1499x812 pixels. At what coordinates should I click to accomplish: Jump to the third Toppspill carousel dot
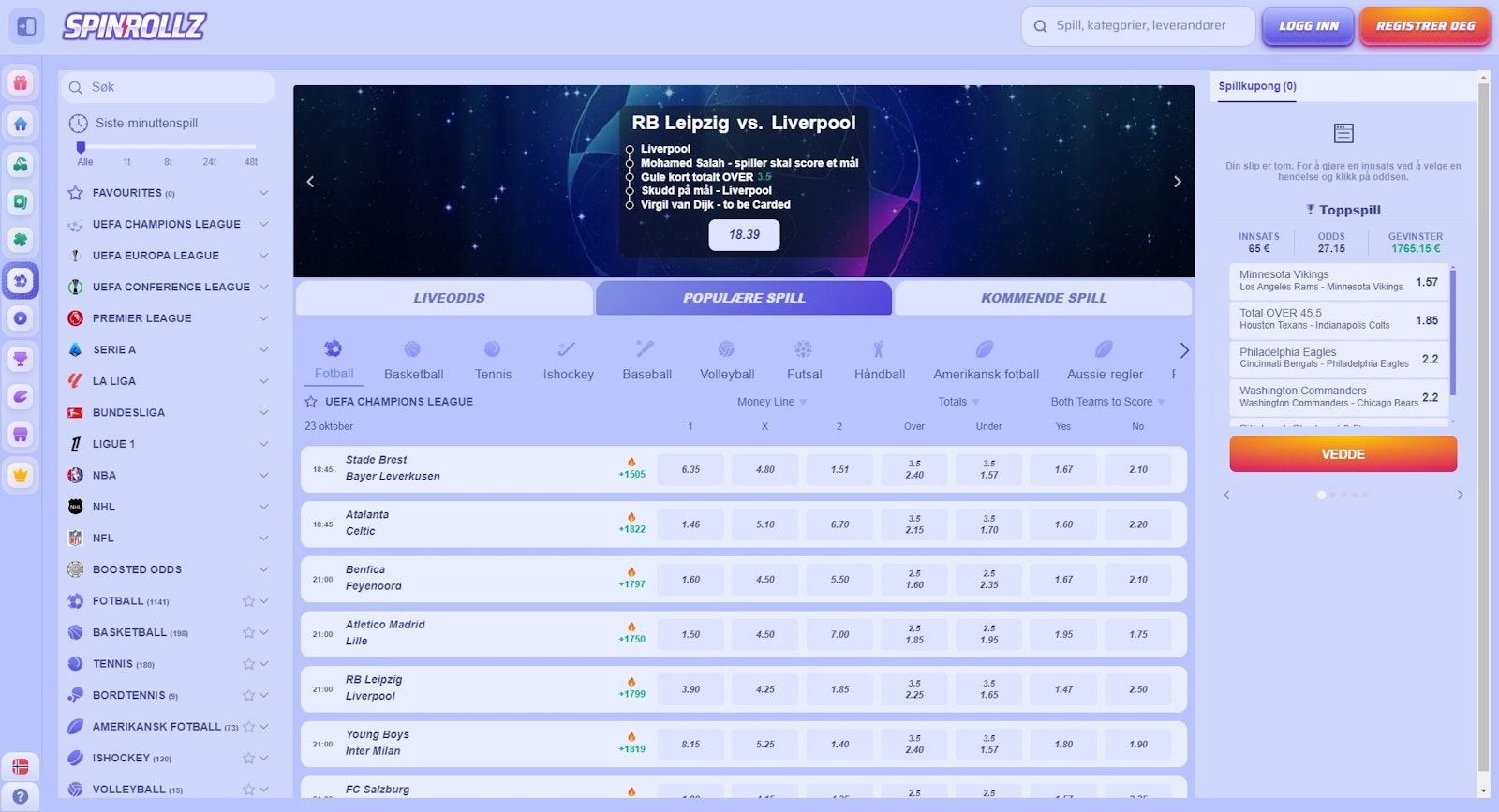click(x=1343, y=495)
